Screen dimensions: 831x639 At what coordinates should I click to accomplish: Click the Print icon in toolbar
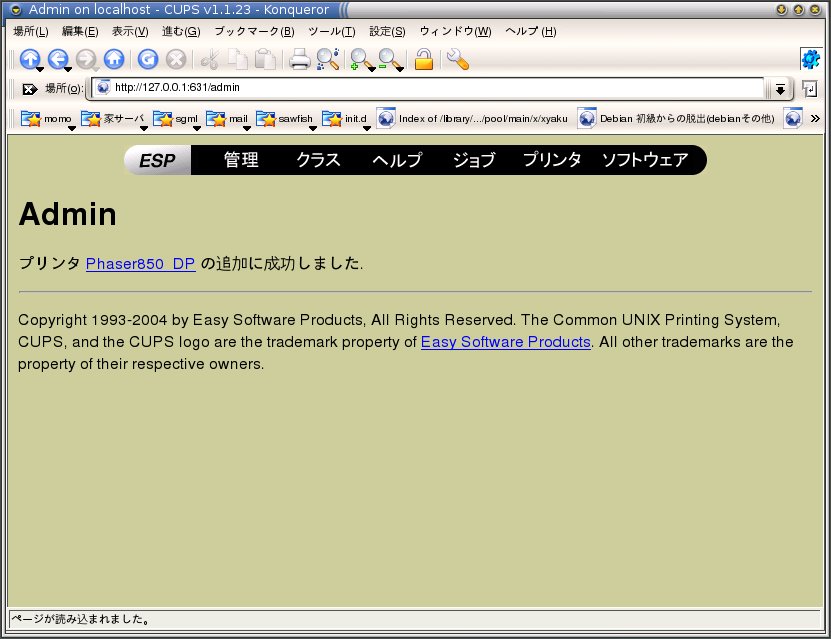pyautogui.click(x=299, y=59)
